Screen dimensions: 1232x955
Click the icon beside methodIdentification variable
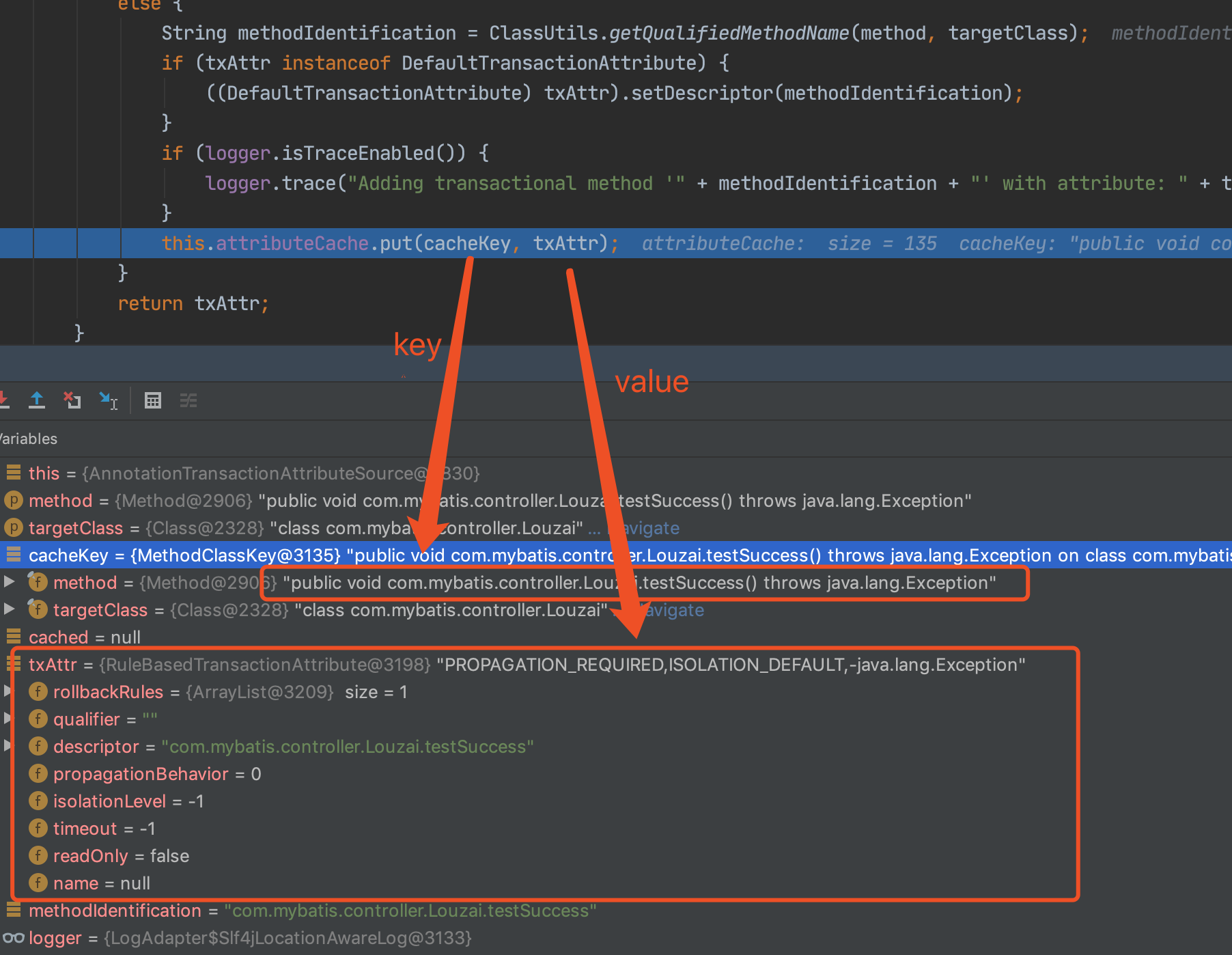[14, 910]
